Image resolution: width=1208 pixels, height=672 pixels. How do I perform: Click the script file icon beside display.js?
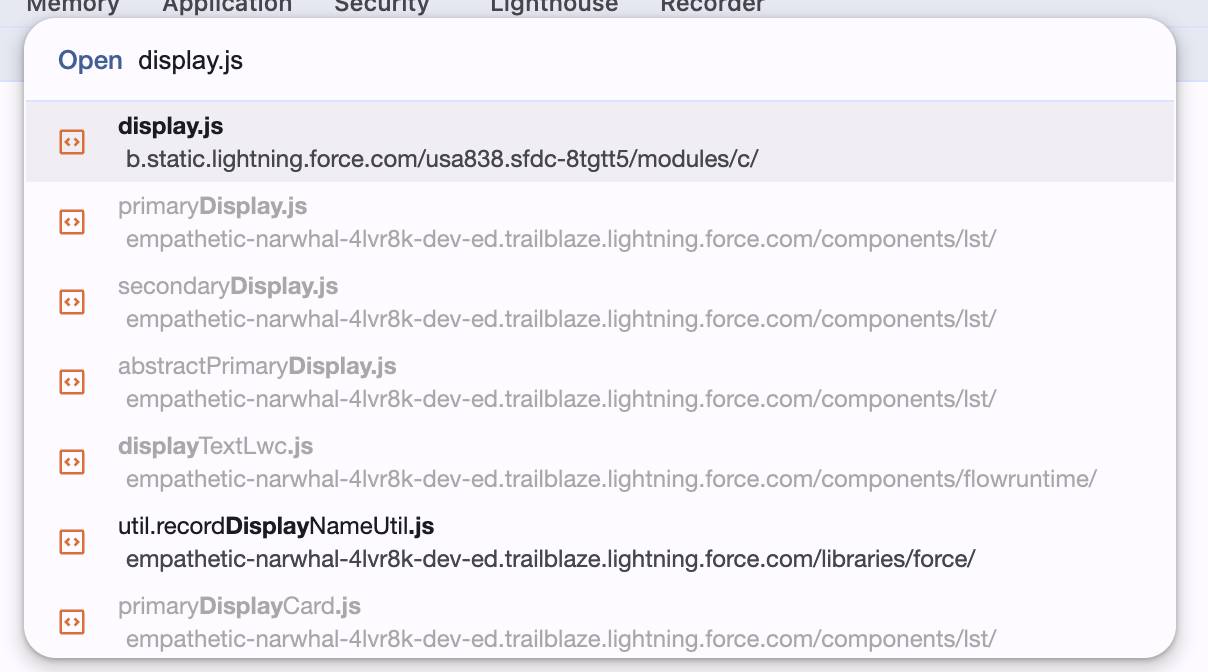coord(72,142)
